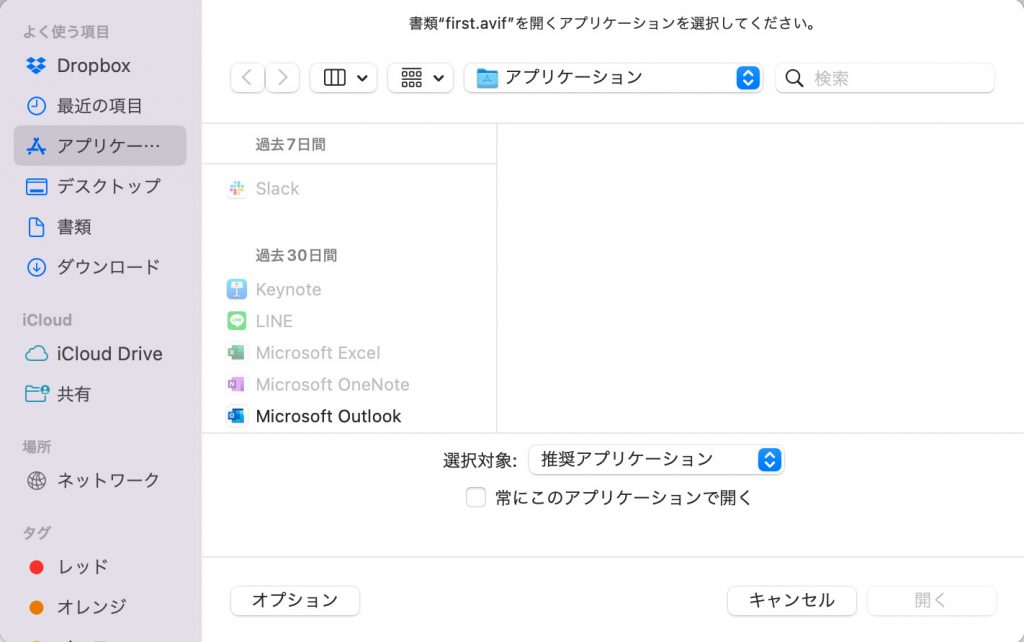Open 共有 in the sidebar
1024x642 pixels.
coord(100,394)
